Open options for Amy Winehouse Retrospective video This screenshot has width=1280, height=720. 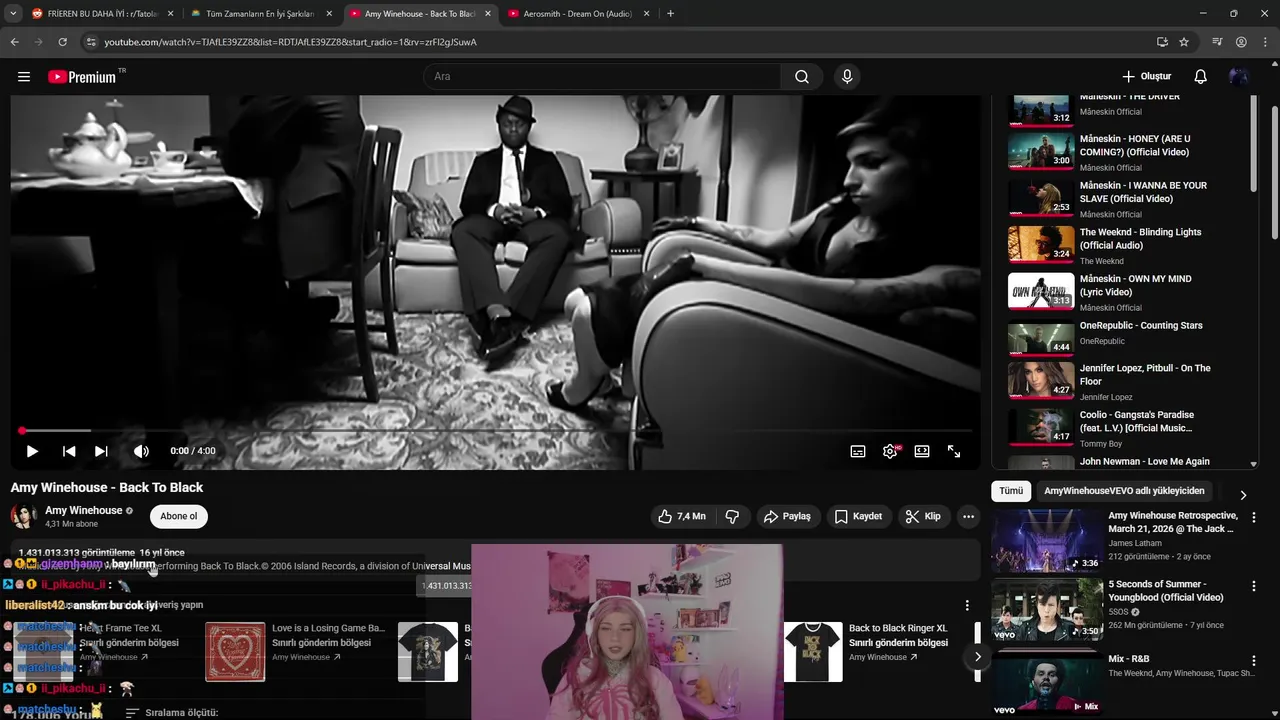click(1254, 518)
